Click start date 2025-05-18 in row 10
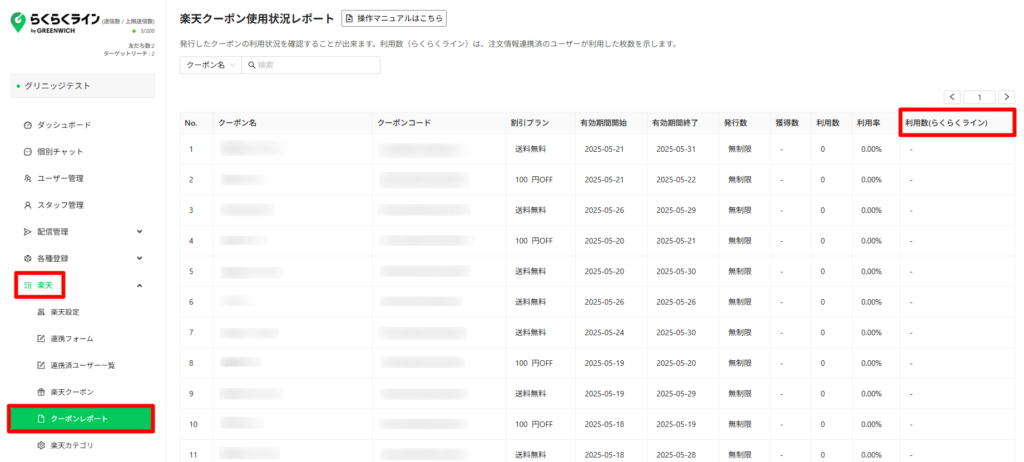Screen dimensions: 1024x462 604,423
